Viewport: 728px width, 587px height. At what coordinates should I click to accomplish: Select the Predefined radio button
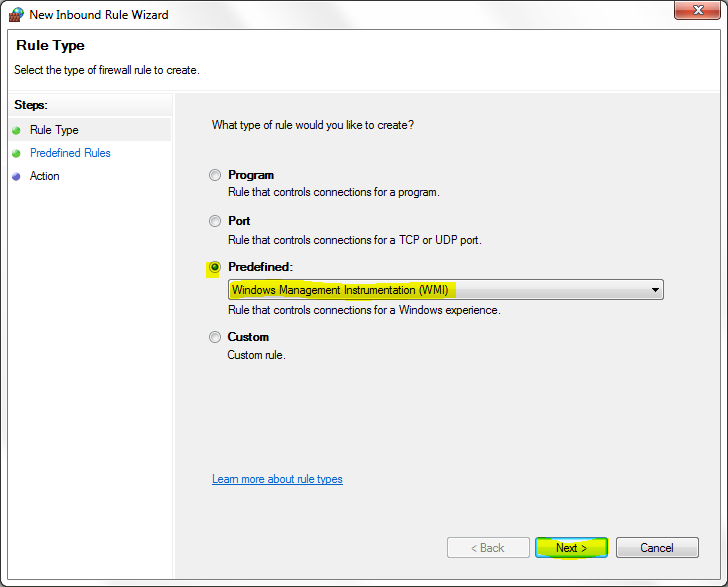pos(215,268)
